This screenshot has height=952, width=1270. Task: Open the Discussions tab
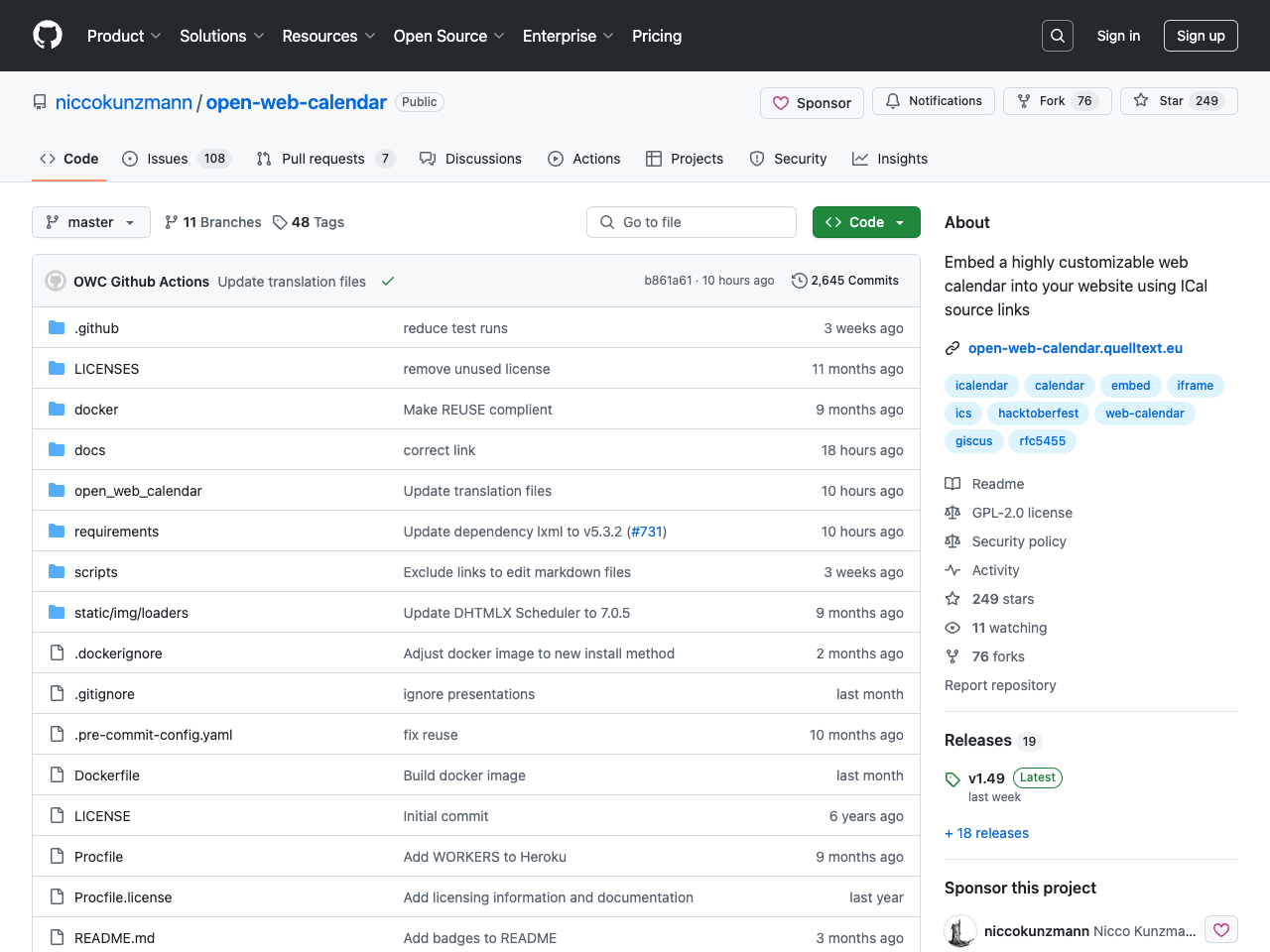[470, 159]
